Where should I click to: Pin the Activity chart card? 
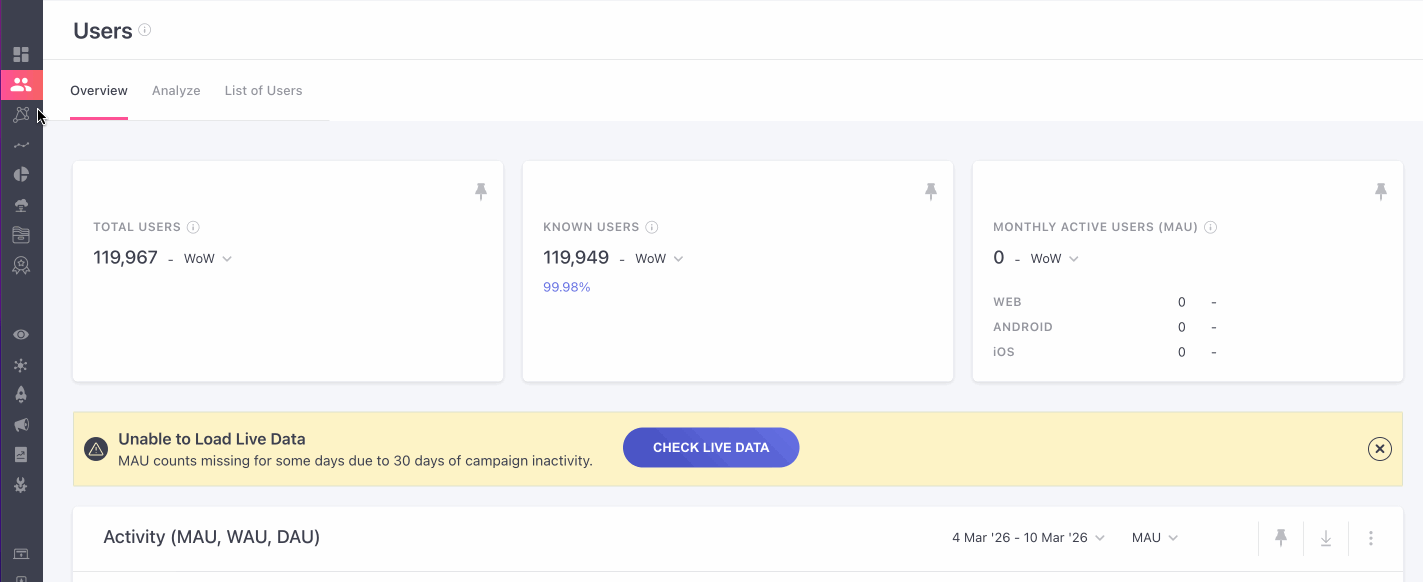(1281, 538)
